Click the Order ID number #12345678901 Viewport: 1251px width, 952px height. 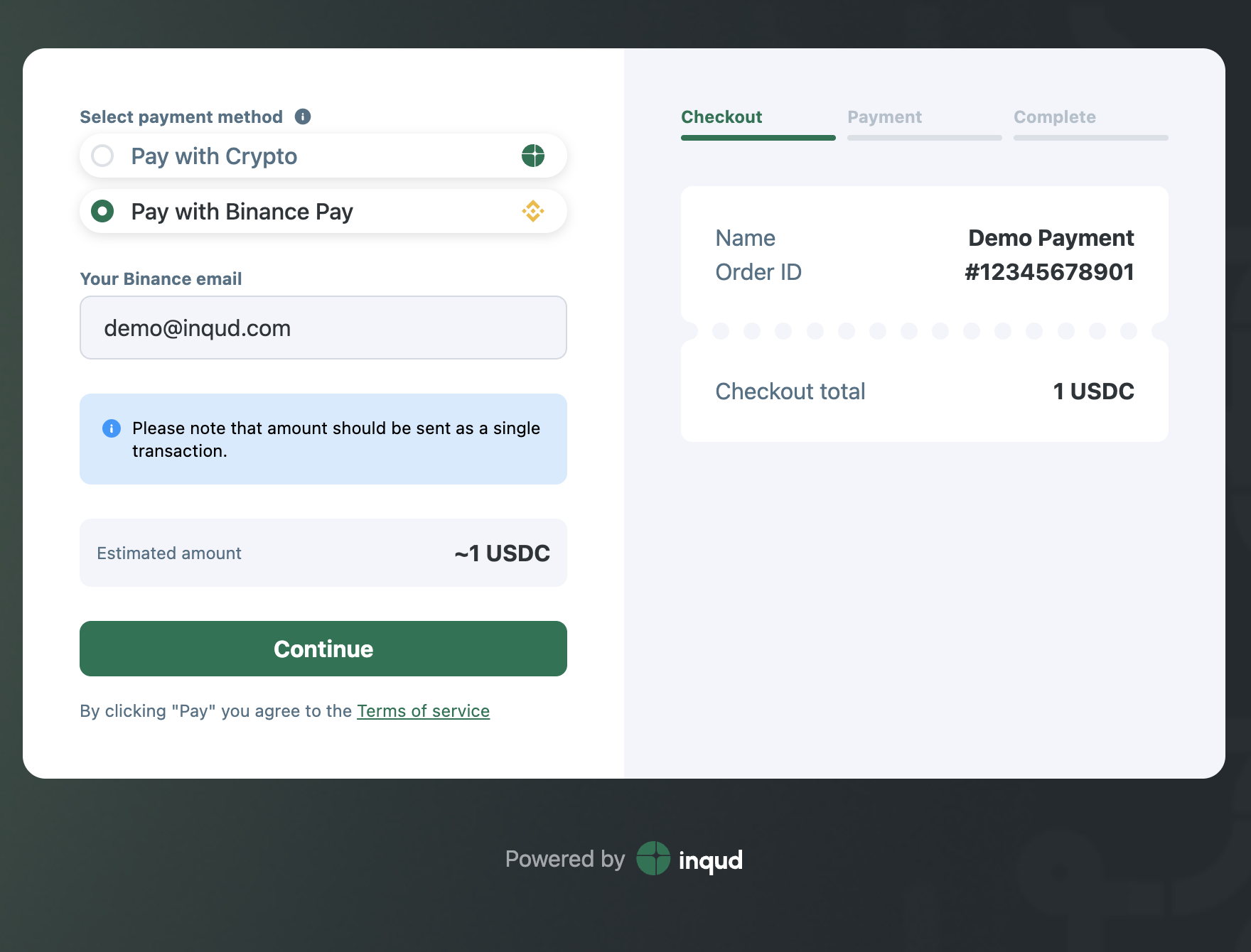[1049, 272]
